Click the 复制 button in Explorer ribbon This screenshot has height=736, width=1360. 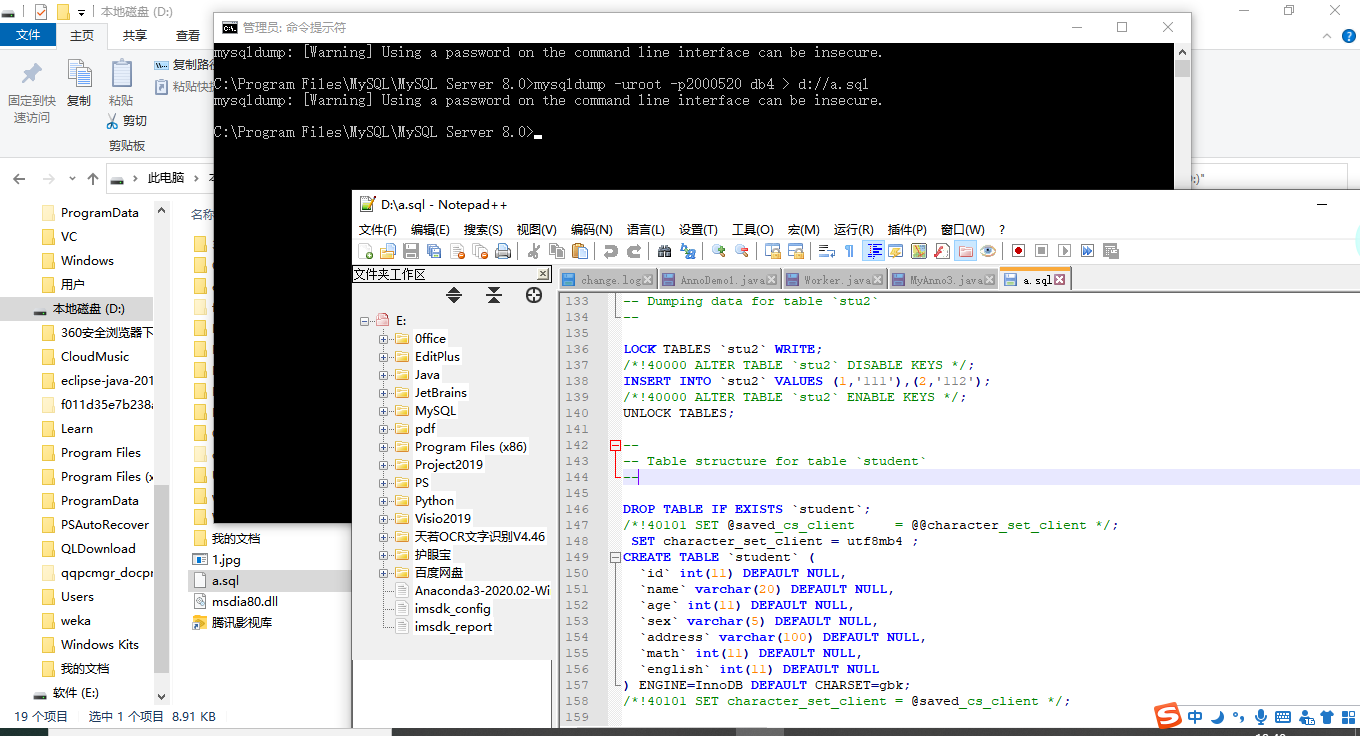click(x=79, y=83)
